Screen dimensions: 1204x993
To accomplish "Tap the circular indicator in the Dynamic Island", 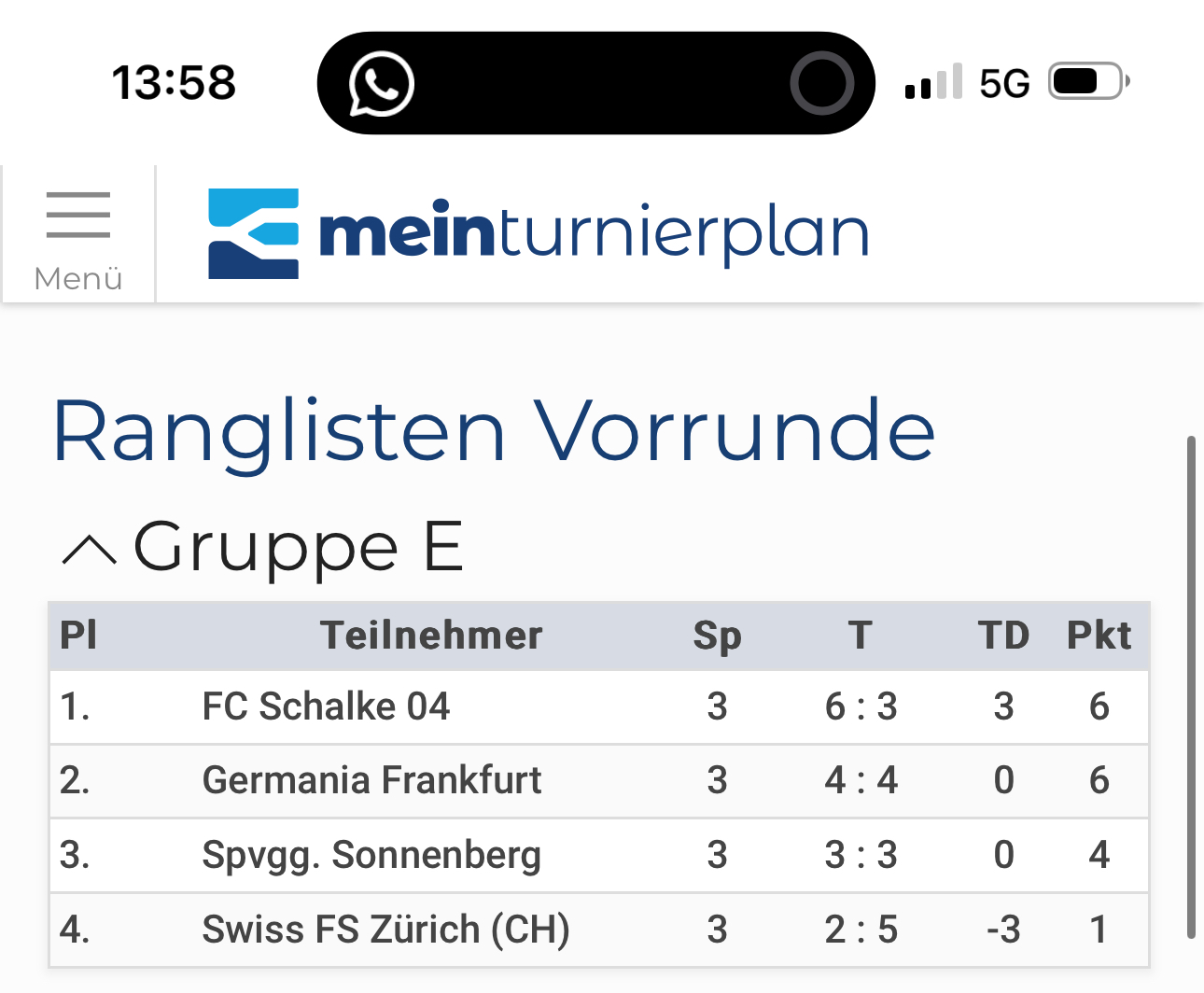I will [821, 83].
